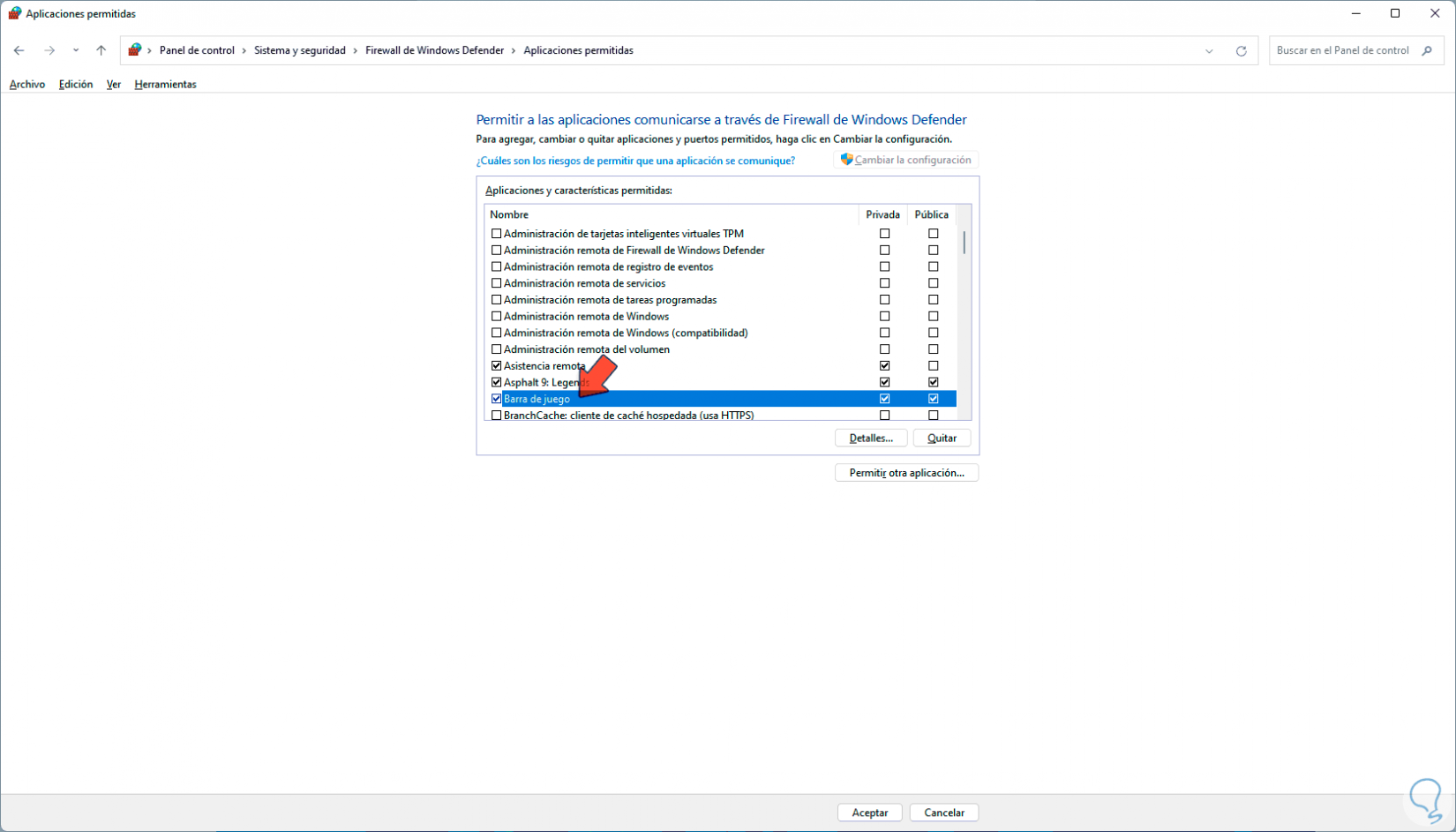Refresh the Aplicaciones permitidas page
Viewport: 1456px width, 832px height.
coord(1241,51)
